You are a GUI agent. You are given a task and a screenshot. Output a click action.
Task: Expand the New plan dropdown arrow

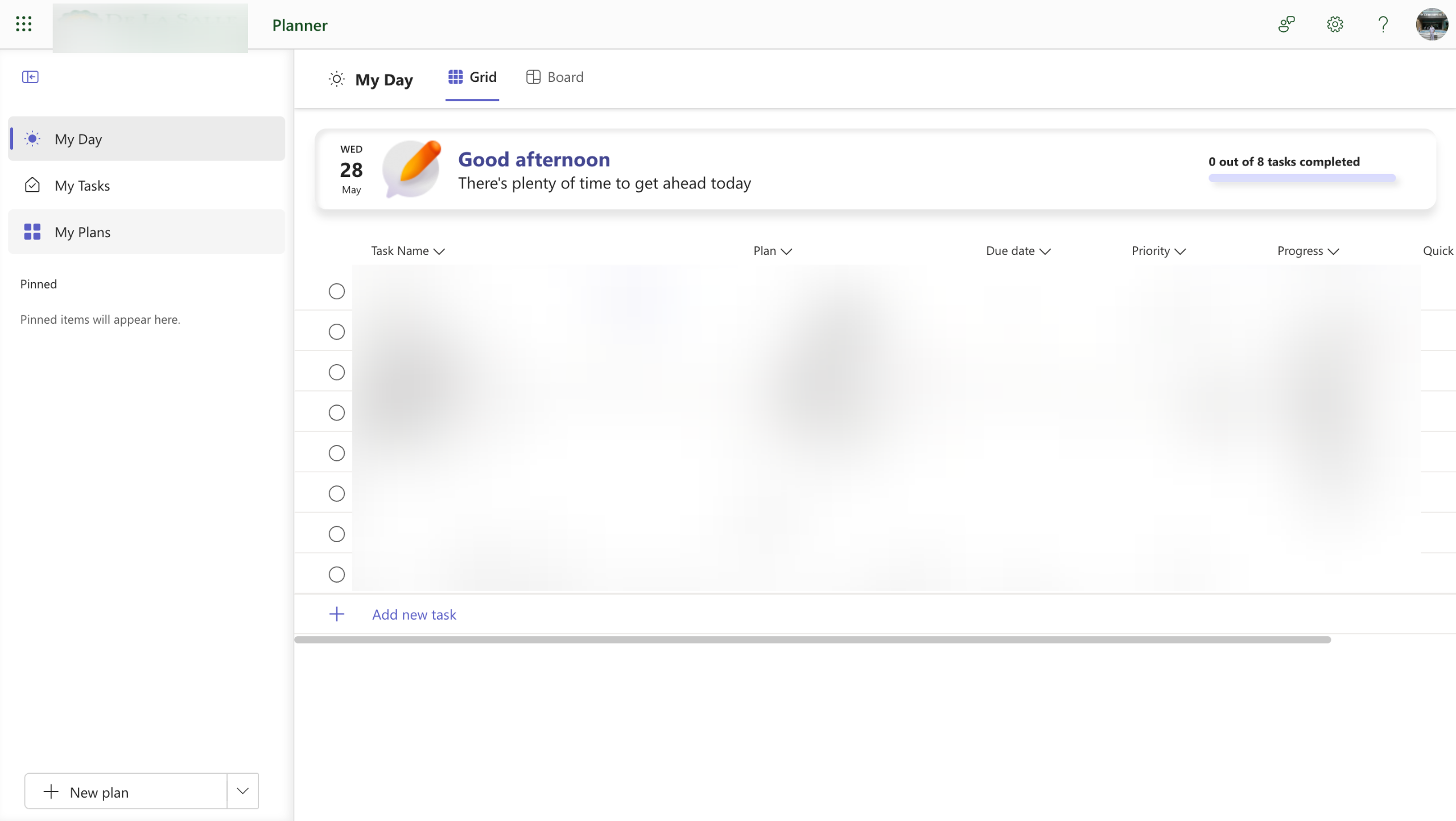(x=243, y=791)
